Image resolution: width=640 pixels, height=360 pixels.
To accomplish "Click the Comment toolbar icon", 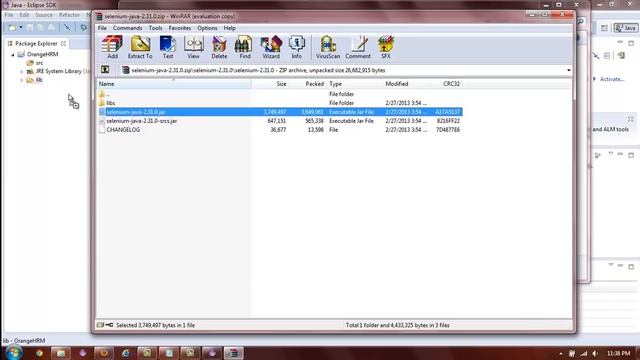I will tap(358, 47).
